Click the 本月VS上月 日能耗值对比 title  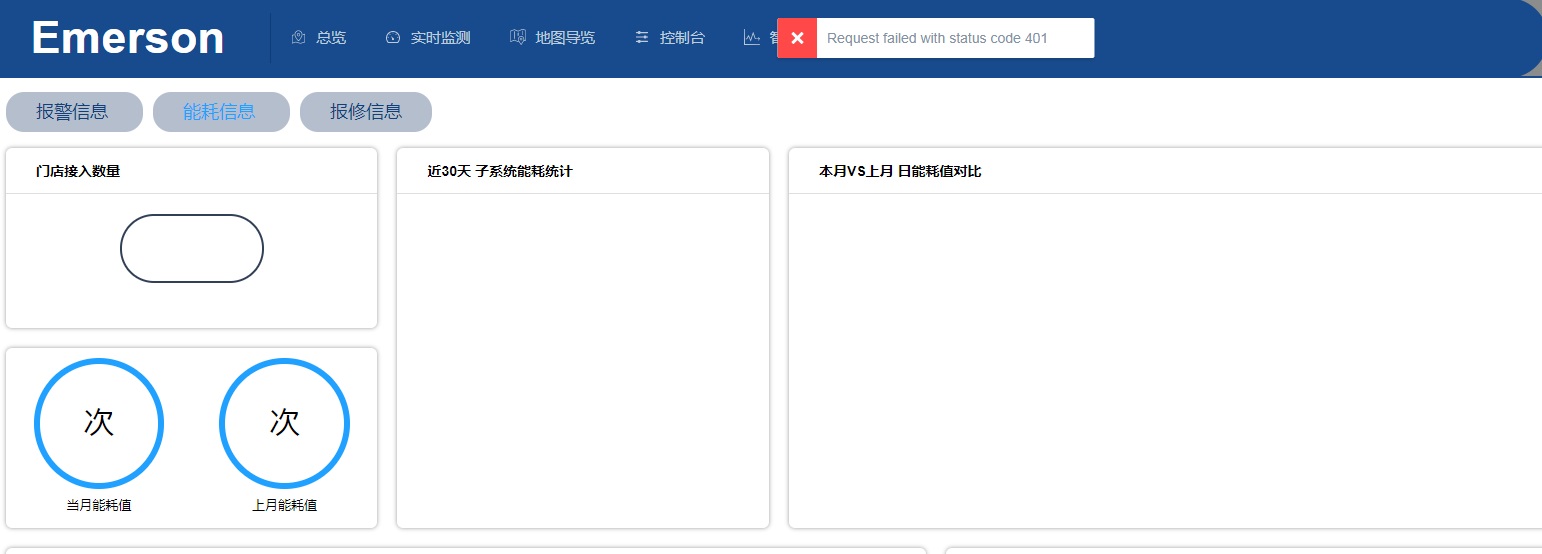click(x=900, y=171)
